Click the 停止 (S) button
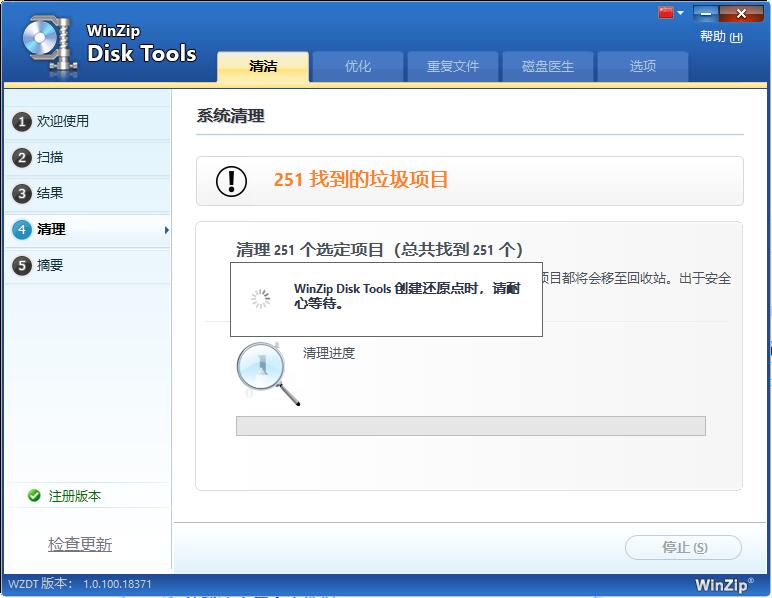Screen dimensions: 772x598 pyautogui.click(x=683, y=547)
